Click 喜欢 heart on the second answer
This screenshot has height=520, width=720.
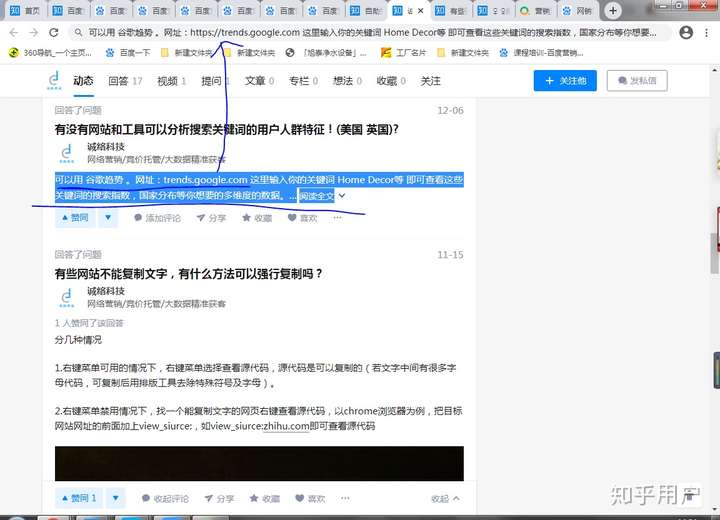coord(310,499)
